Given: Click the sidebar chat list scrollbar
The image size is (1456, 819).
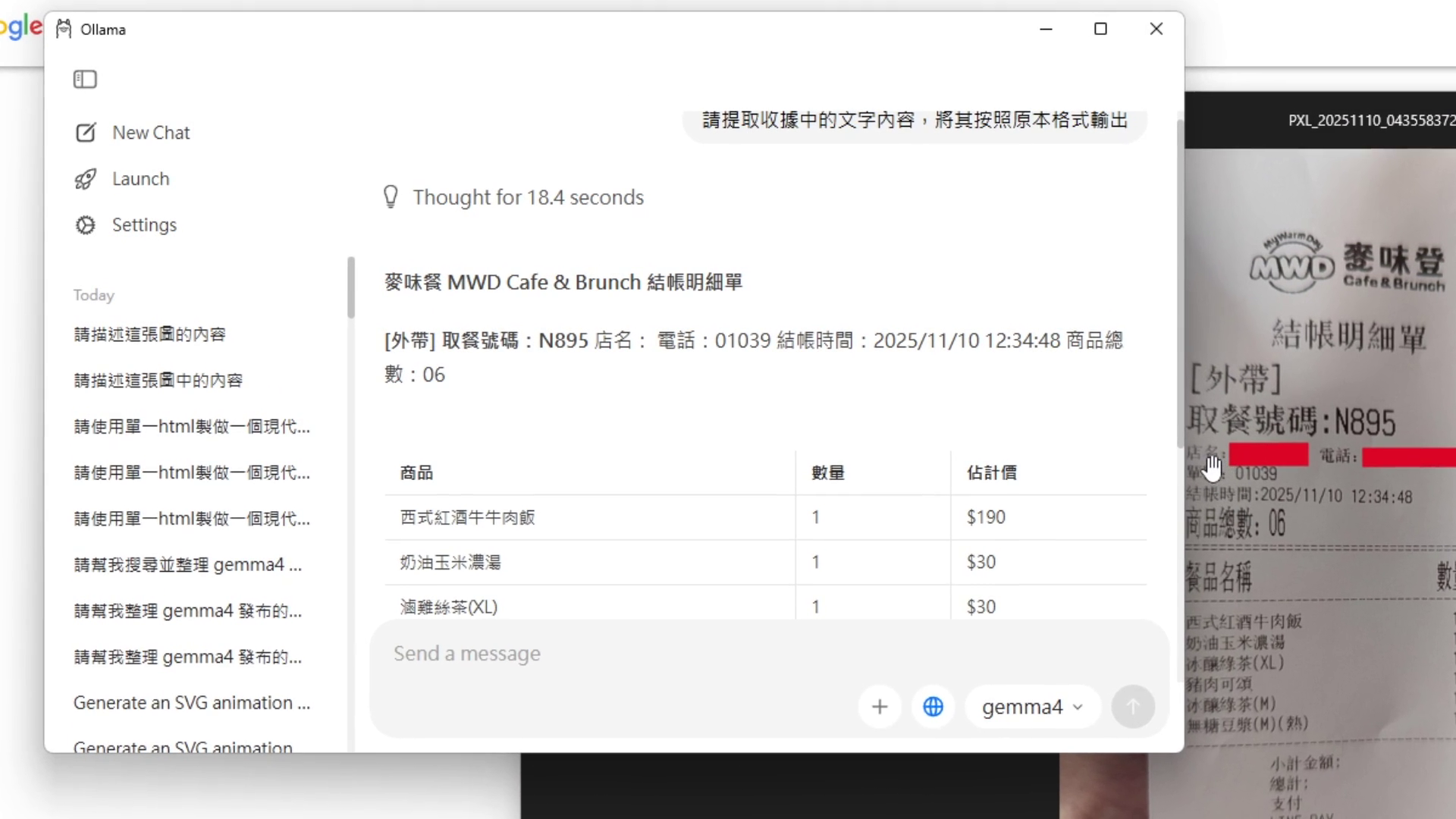Looking at the screenshot, I should point(350,287).
